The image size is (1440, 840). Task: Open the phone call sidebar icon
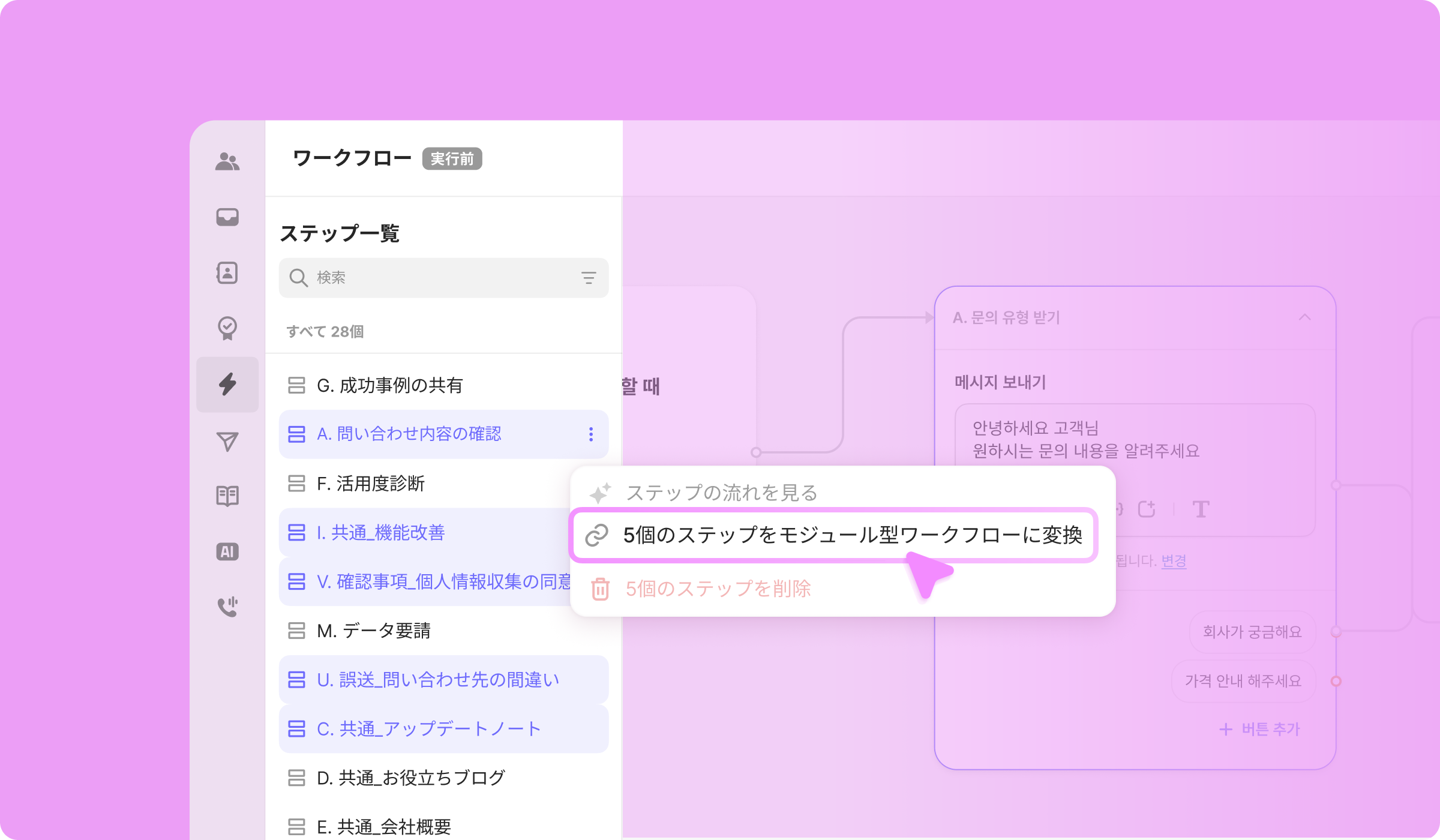click(227, 607)
